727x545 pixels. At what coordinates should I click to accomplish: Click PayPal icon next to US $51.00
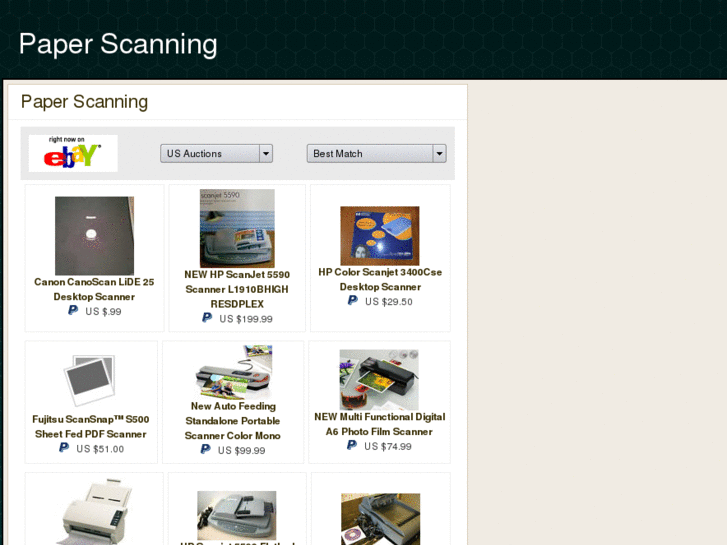pos(64,448)
